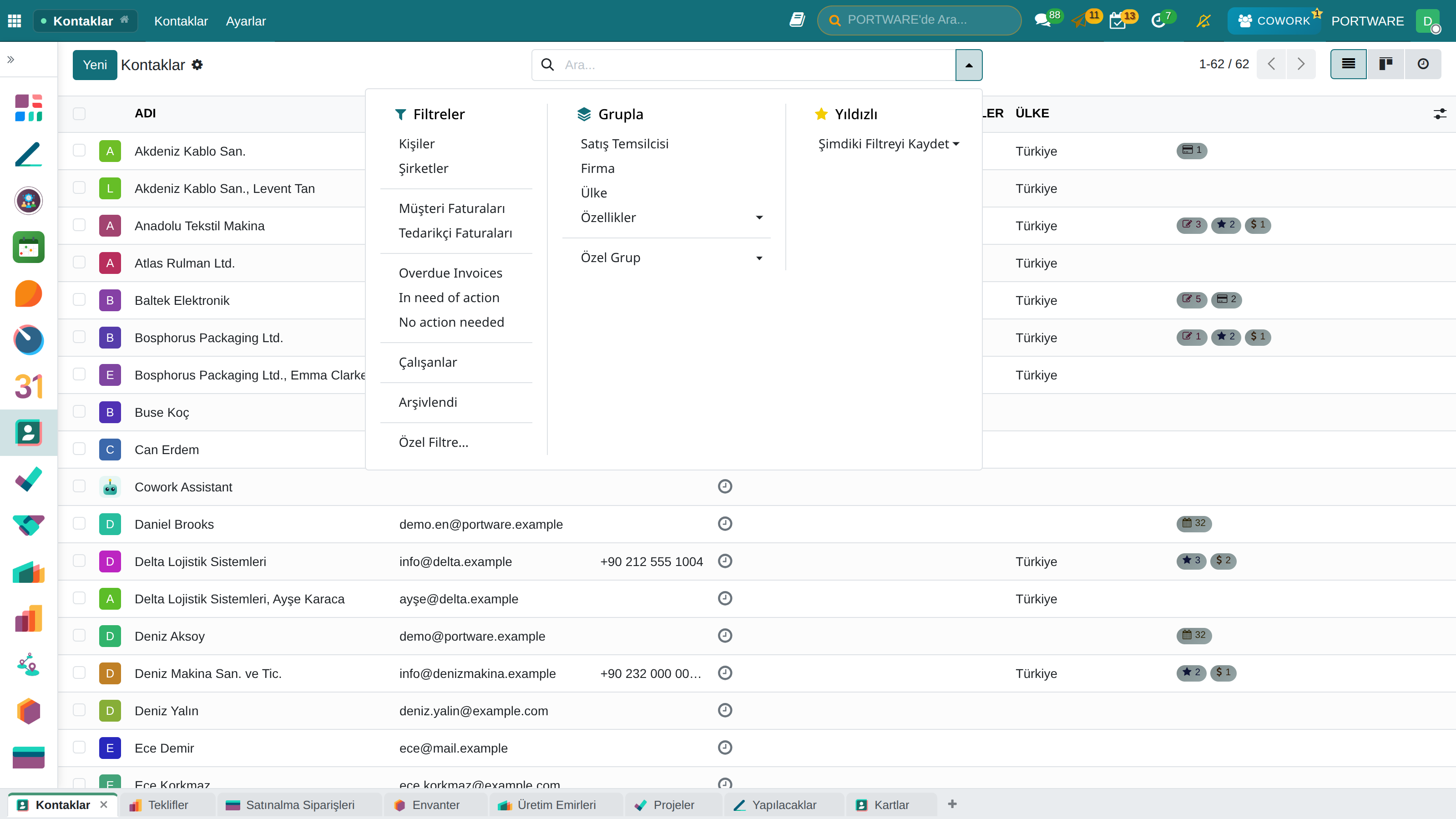The height and width of the screenshot is (819, 1456).
Task: Click the muted notifications bell icon
Action: coord(1203,21)
